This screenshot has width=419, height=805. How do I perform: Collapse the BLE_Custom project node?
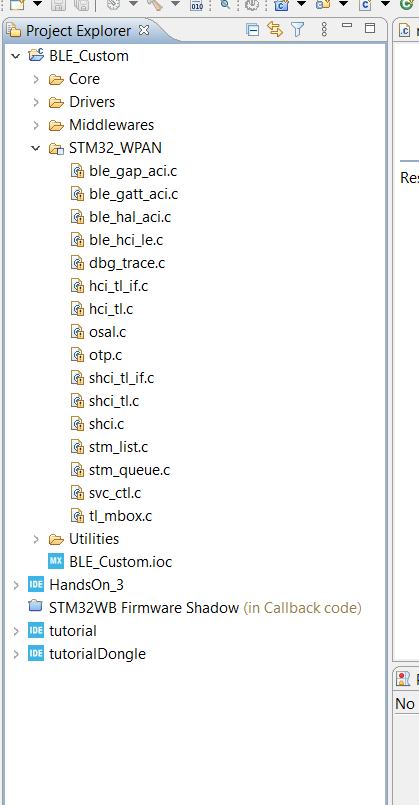click(x=16, y=55)
